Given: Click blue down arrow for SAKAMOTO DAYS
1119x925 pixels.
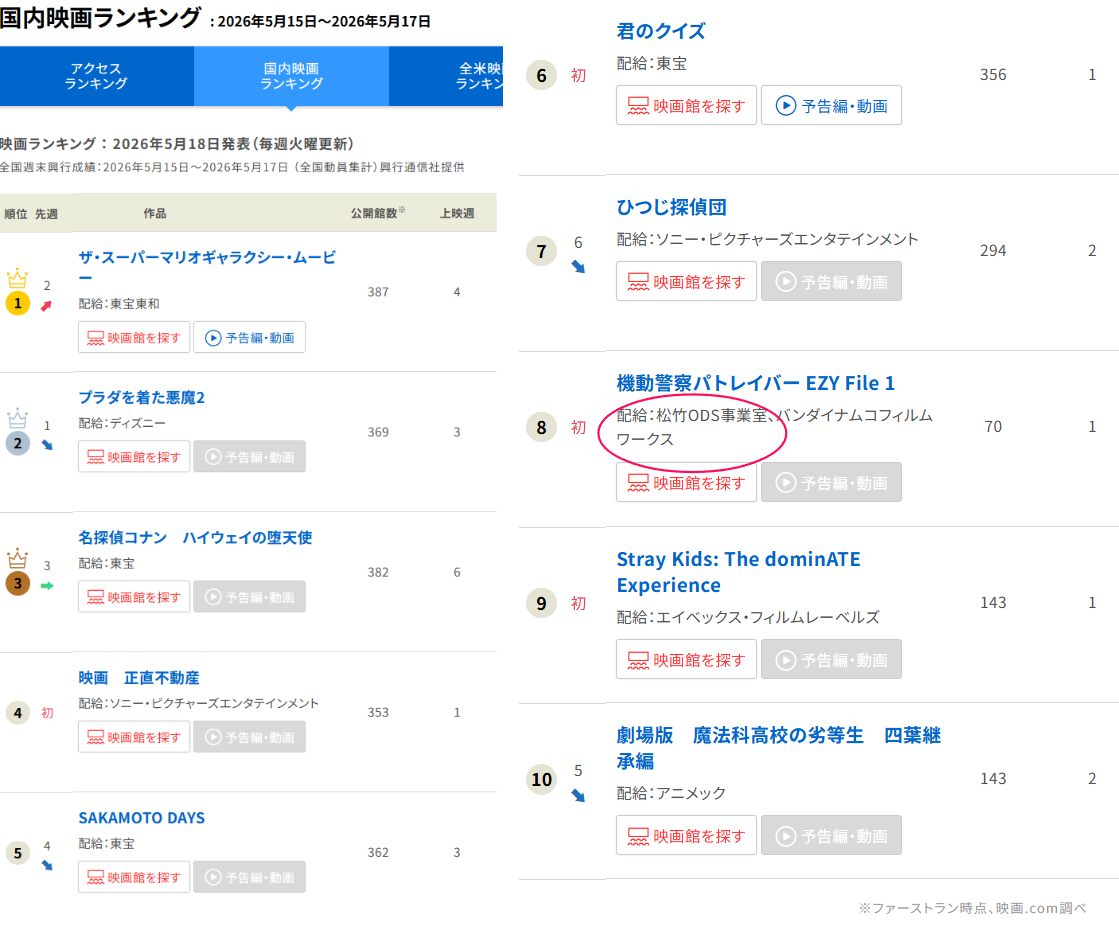Looking at the screenshot, I should pyautogui.click(x=47, y=865).
